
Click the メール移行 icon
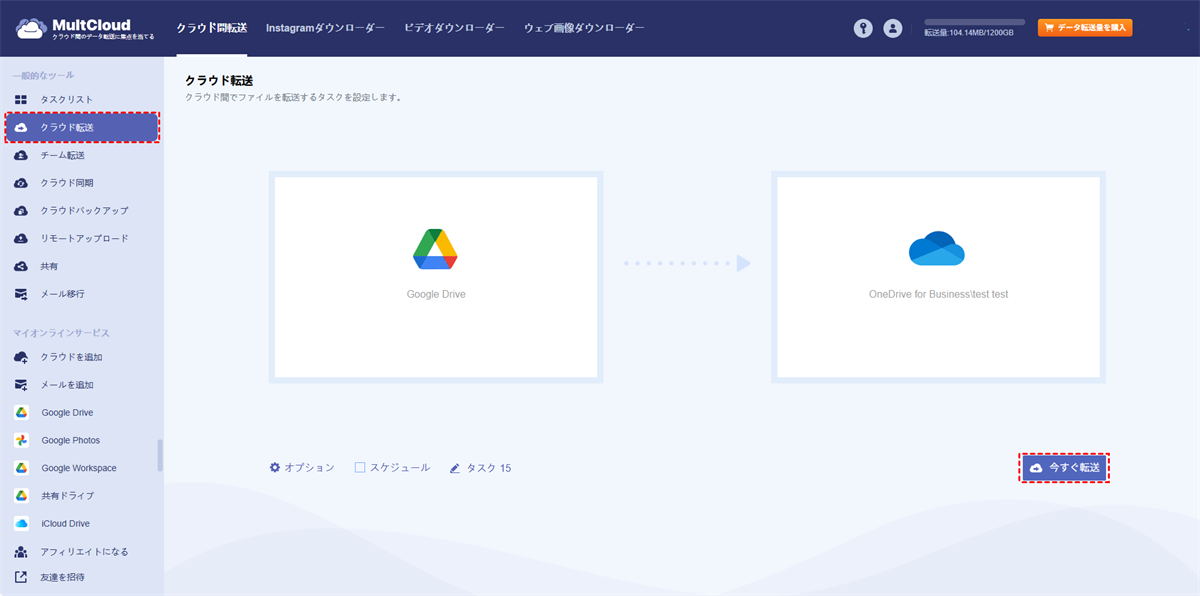(21, 294)
